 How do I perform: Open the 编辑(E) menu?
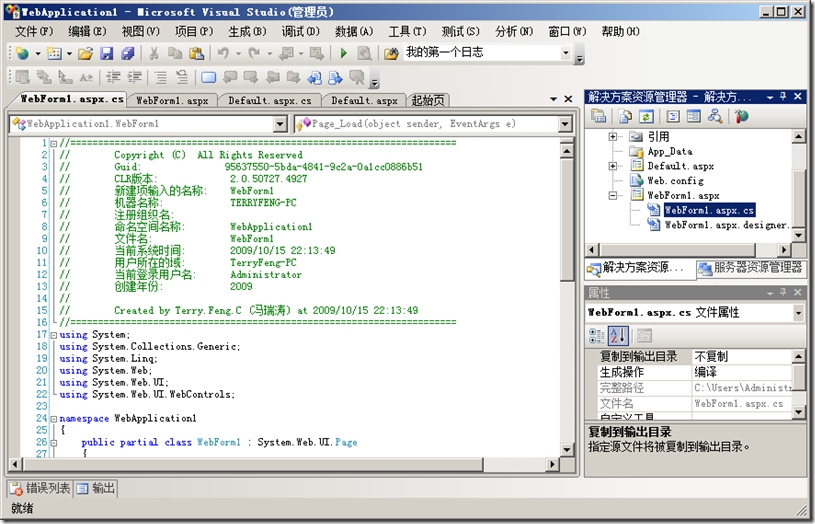click(87, 32)
